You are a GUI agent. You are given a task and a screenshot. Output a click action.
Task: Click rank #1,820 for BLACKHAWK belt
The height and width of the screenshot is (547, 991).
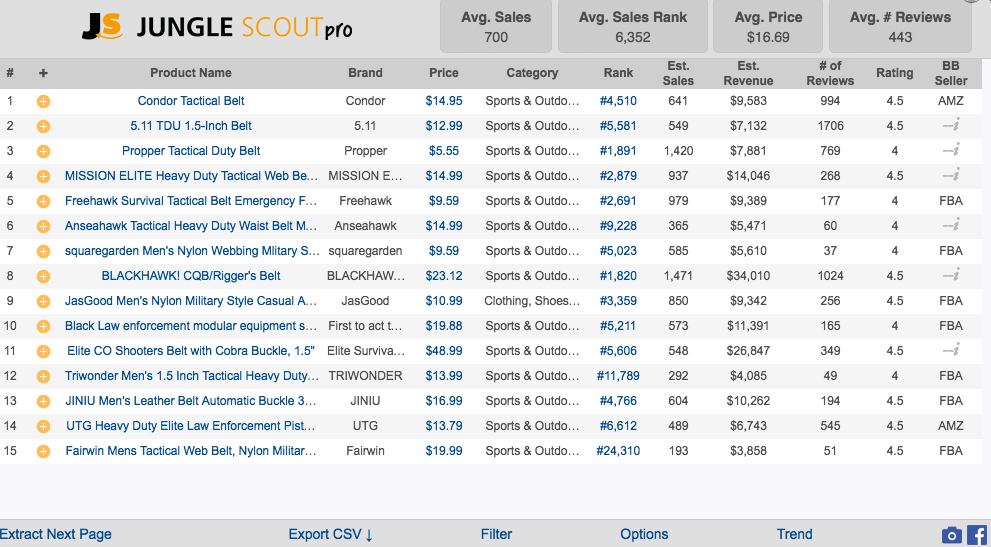[x=618, y=276]
